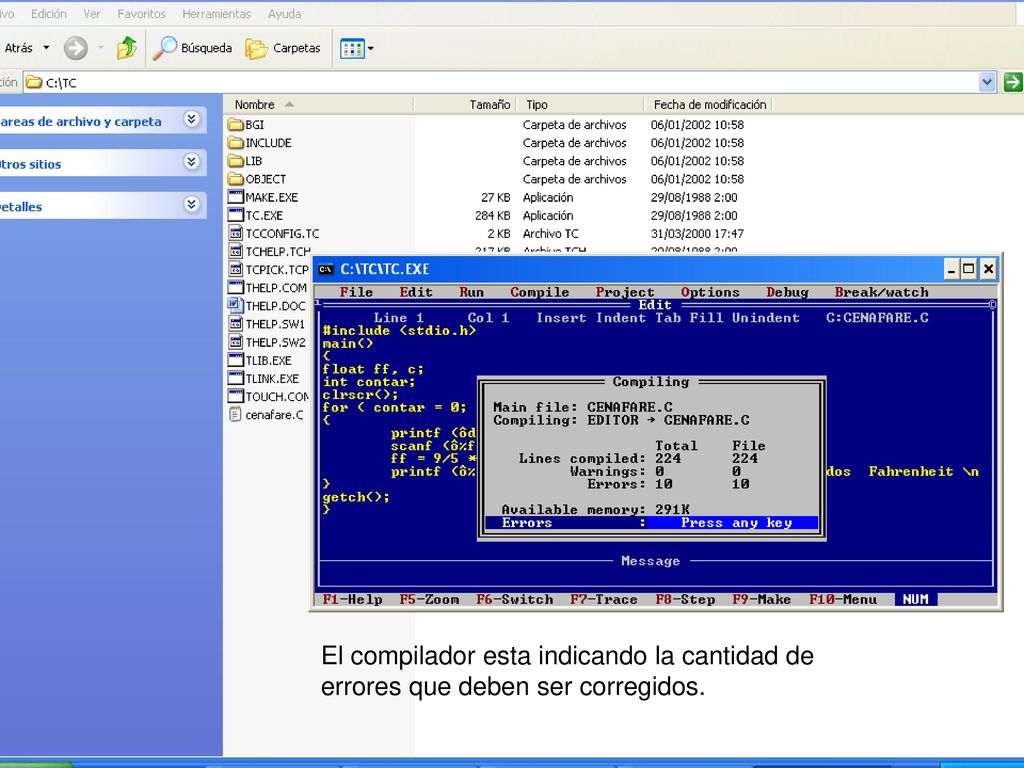Viewport: 1024px width, 768px height.
Task: Toggle Carpetas folder pane button
Action: 283,48
